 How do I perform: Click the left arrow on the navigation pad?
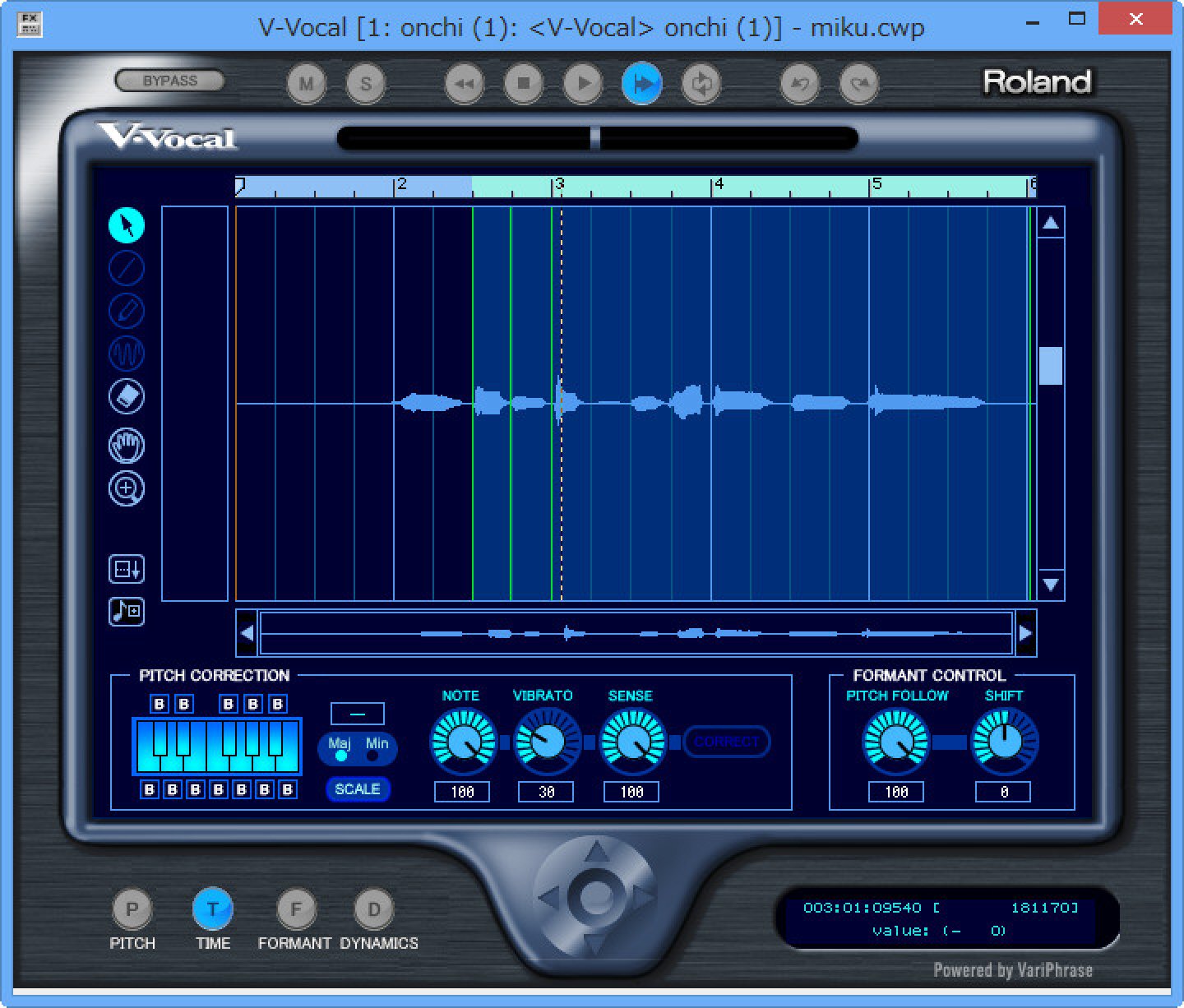[550, 897]
